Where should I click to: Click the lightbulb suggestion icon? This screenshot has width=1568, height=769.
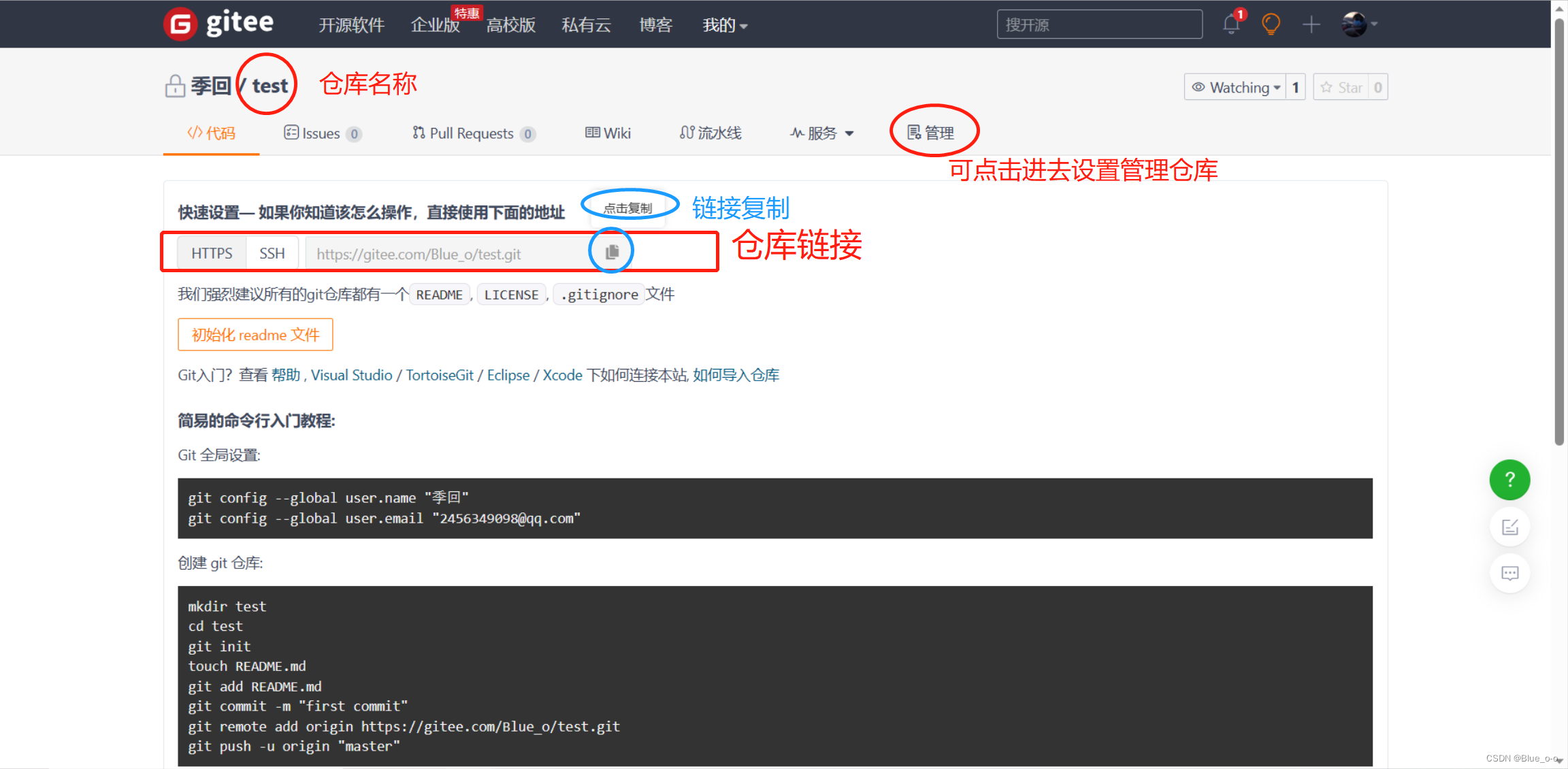(1270, 24)
